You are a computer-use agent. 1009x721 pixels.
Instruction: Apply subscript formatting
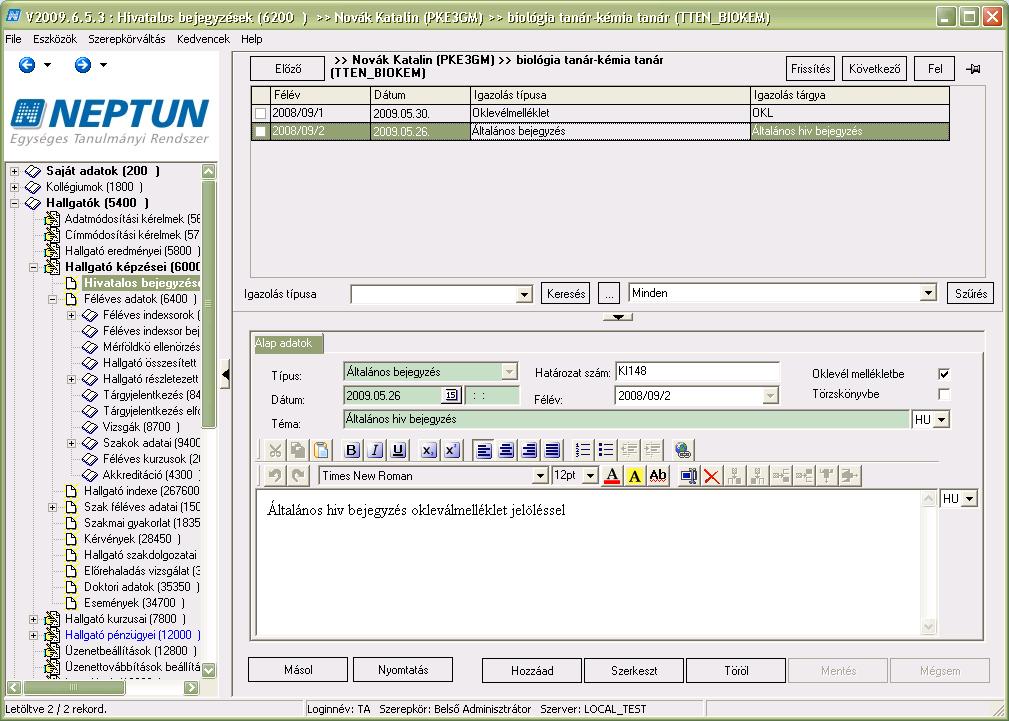coord(429,450)
